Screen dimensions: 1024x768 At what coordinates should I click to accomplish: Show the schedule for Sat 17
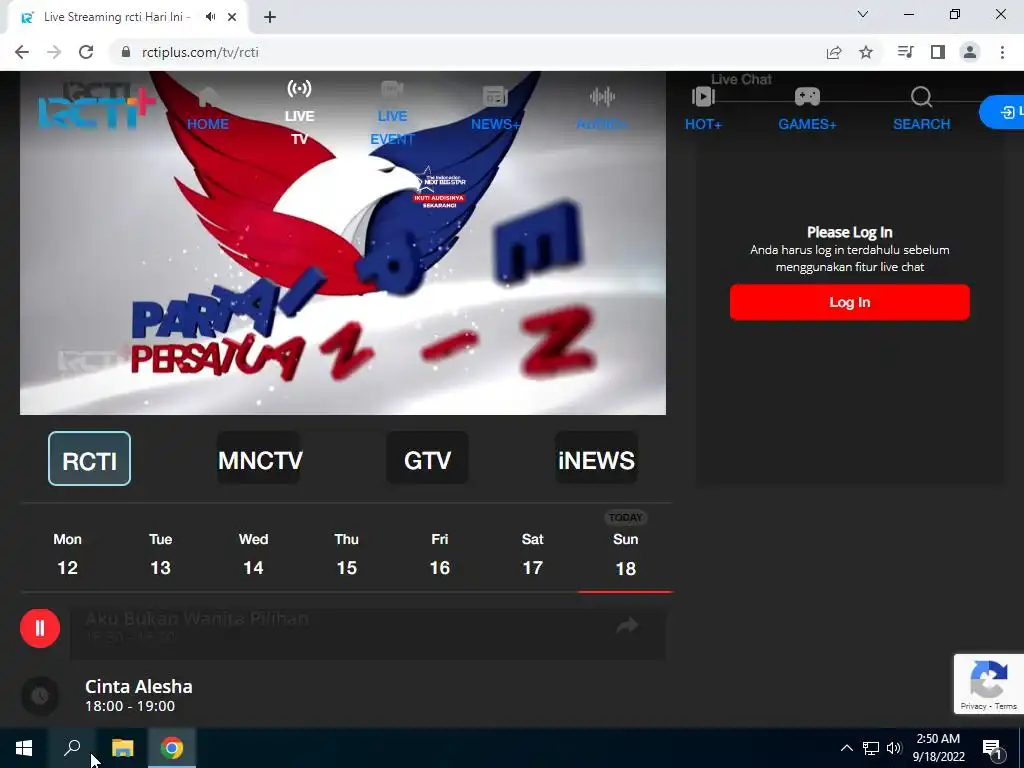(x=532, y=554)
